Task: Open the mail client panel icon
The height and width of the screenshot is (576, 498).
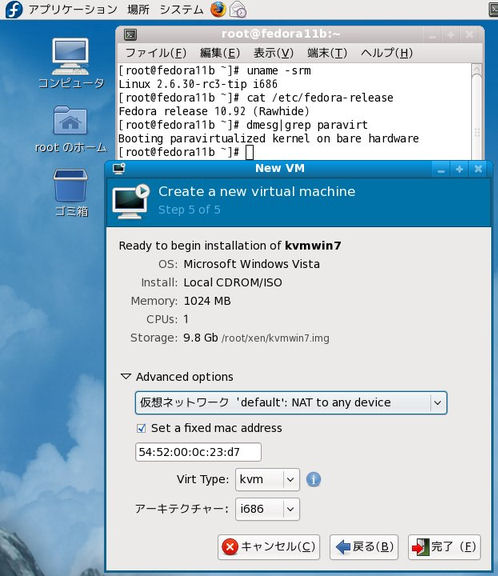Action: coord(238,10)
